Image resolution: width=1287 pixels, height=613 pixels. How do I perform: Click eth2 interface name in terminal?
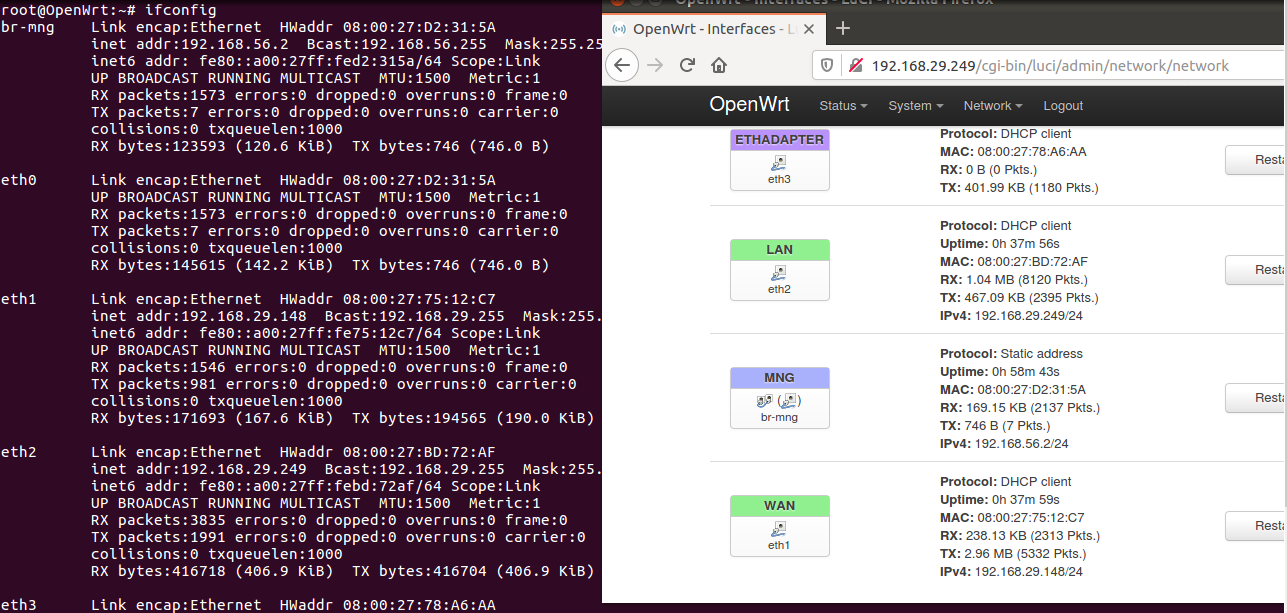[18, 452]
